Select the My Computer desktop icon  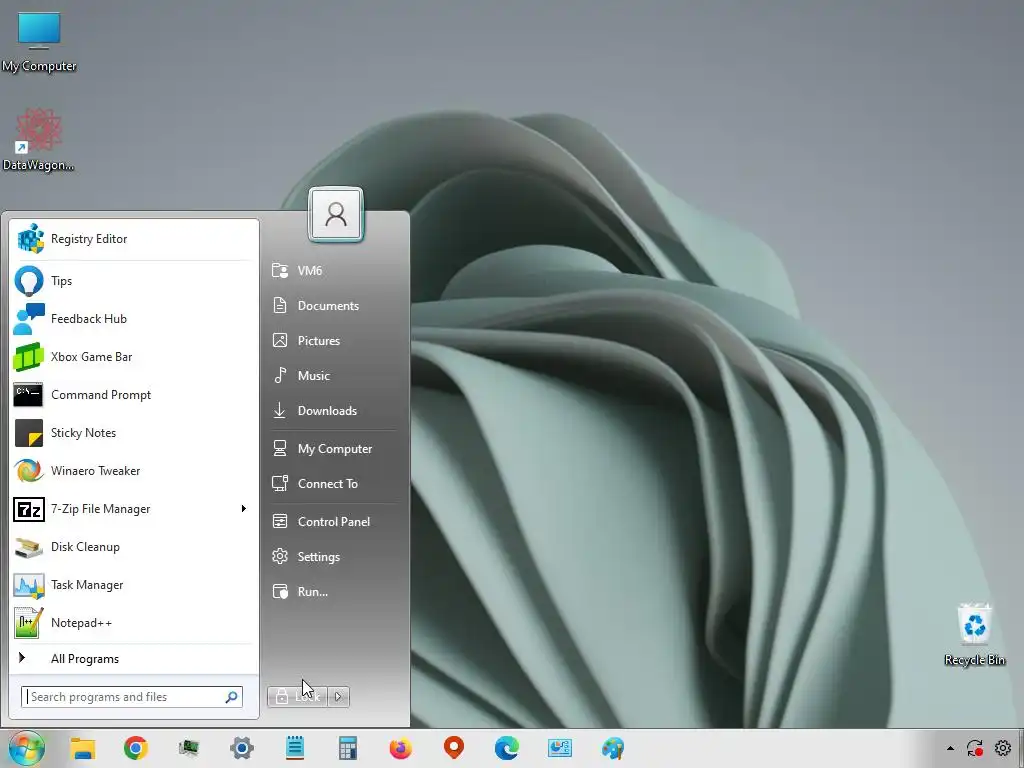pos(39,40)
